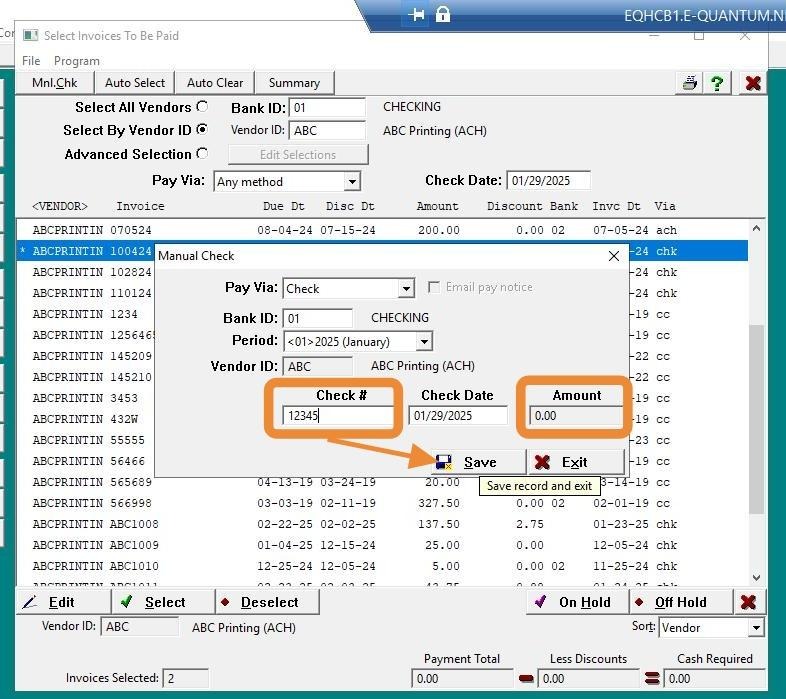Click the <VENDOR> column header
The width and height of the screenshot is (786, 699).
tap(60, 206)
